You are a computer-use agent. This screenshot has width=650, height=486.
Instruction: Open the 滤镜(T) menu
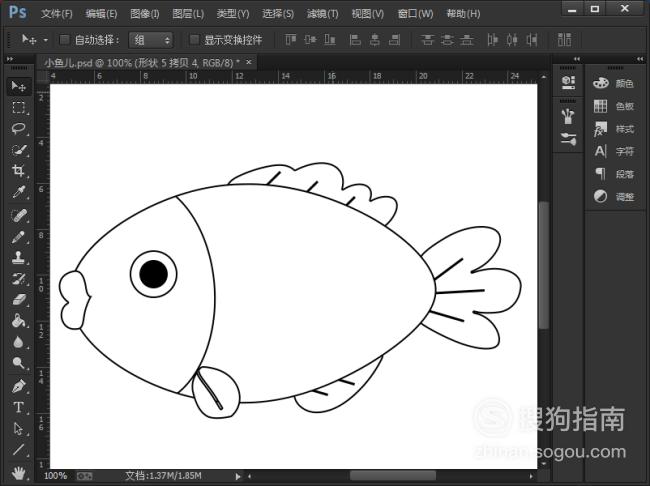coord(323,14)
